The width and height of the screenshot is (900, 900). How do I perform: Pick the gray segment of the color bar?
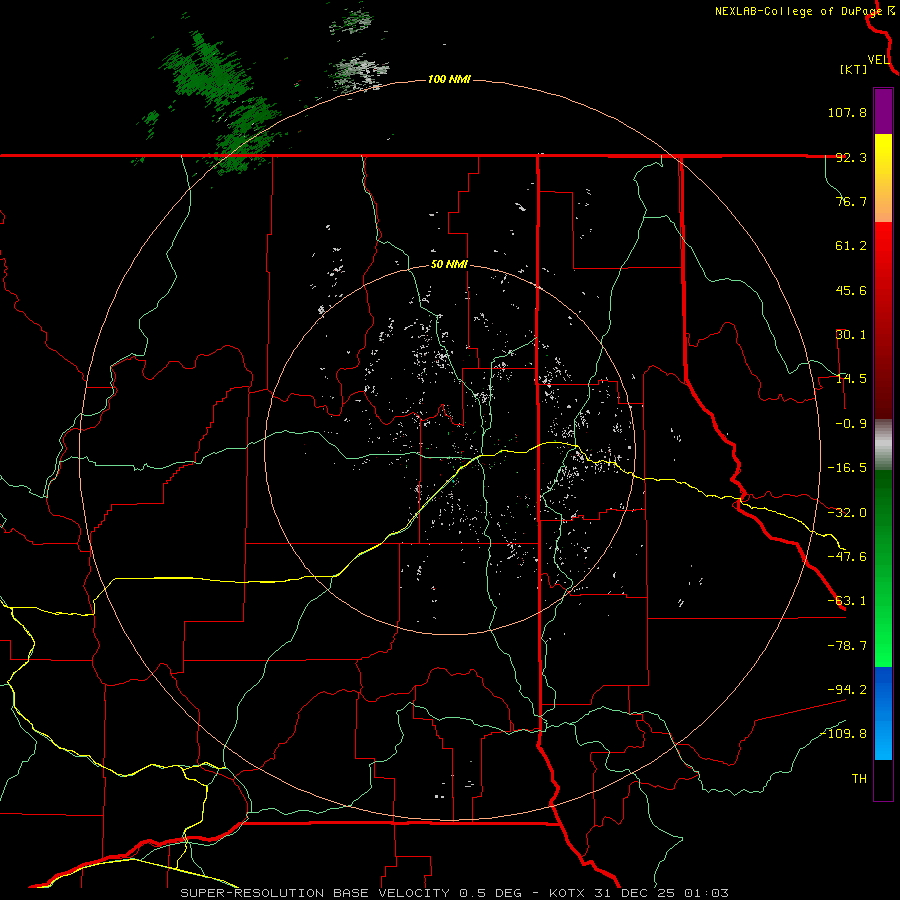point(883,445)
